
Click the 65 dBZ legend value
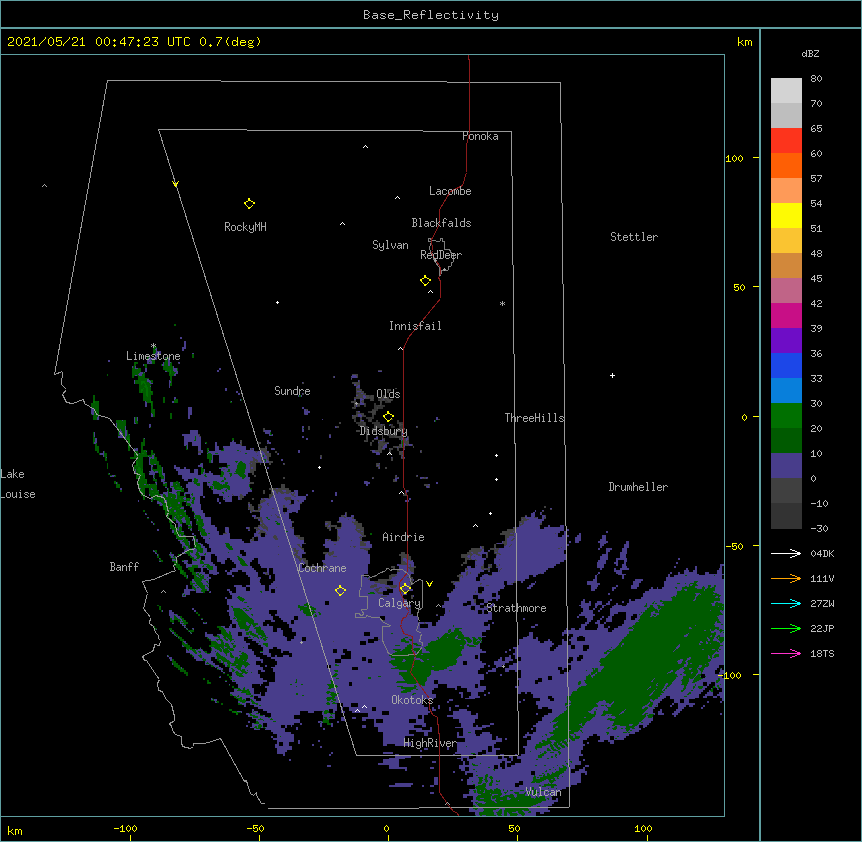point(816,128)
